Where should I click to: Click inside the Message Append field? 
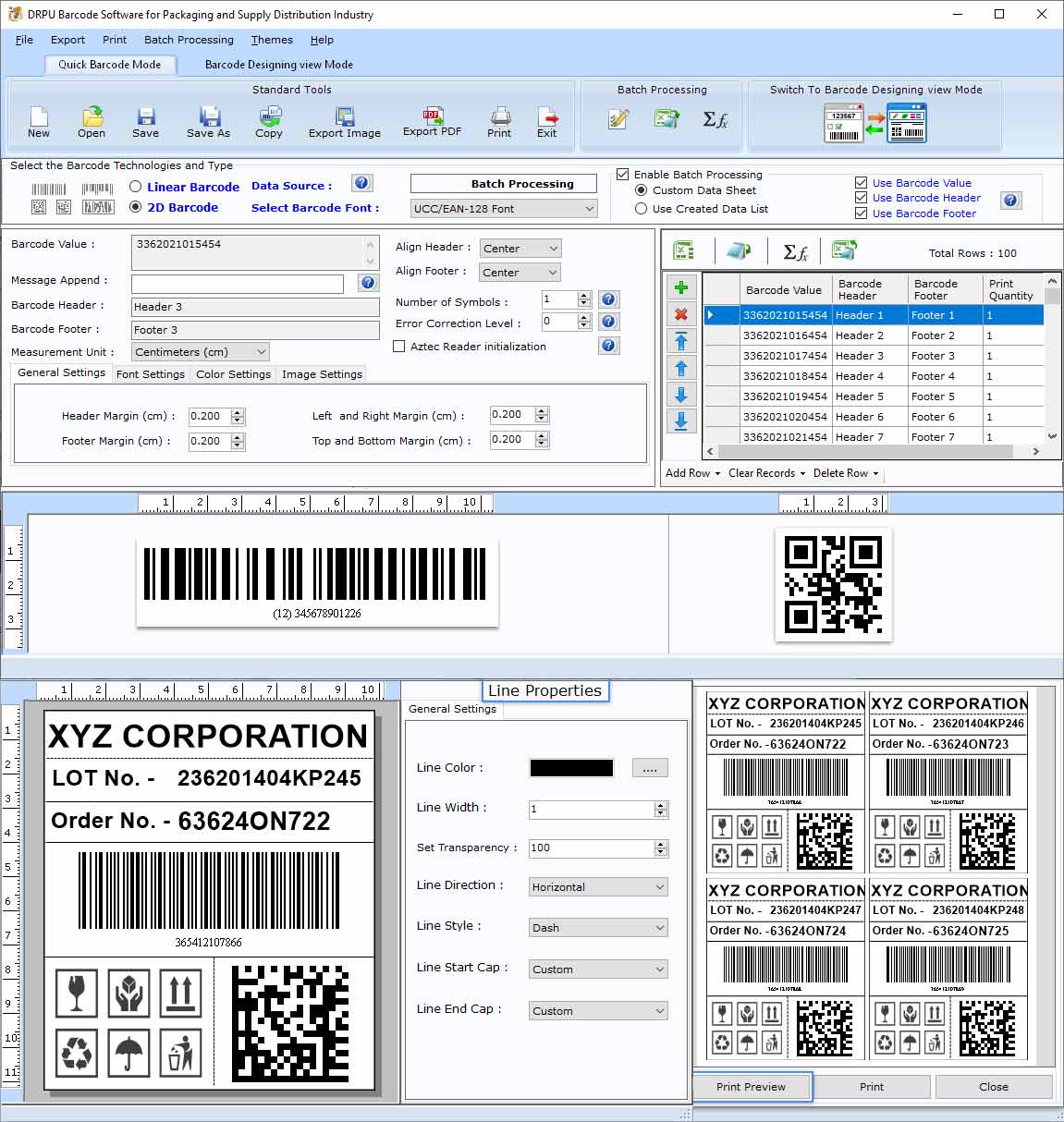click(x=237, y=284)
